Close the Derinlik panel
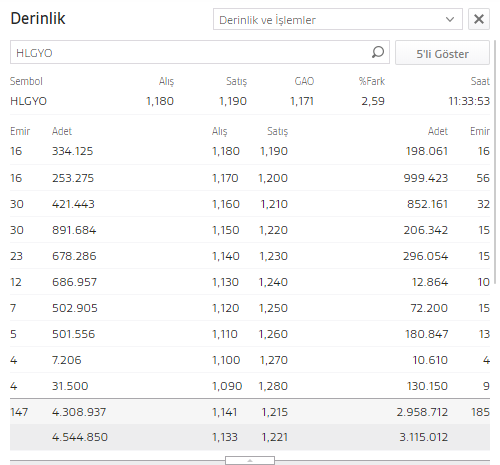The image size is (500, 465). tap(479, 19)
